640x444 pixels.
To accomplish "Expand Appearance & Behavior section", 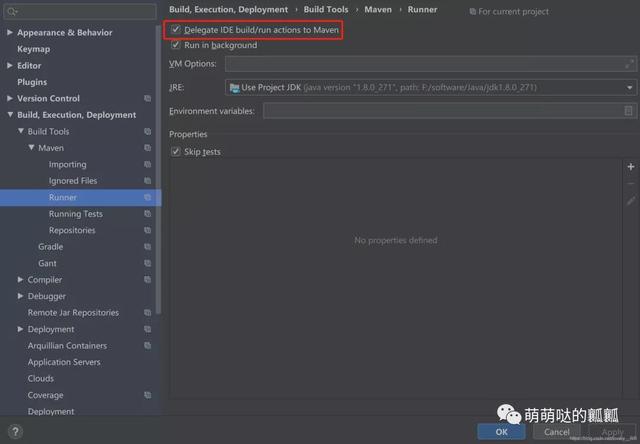I will point(10,32).
